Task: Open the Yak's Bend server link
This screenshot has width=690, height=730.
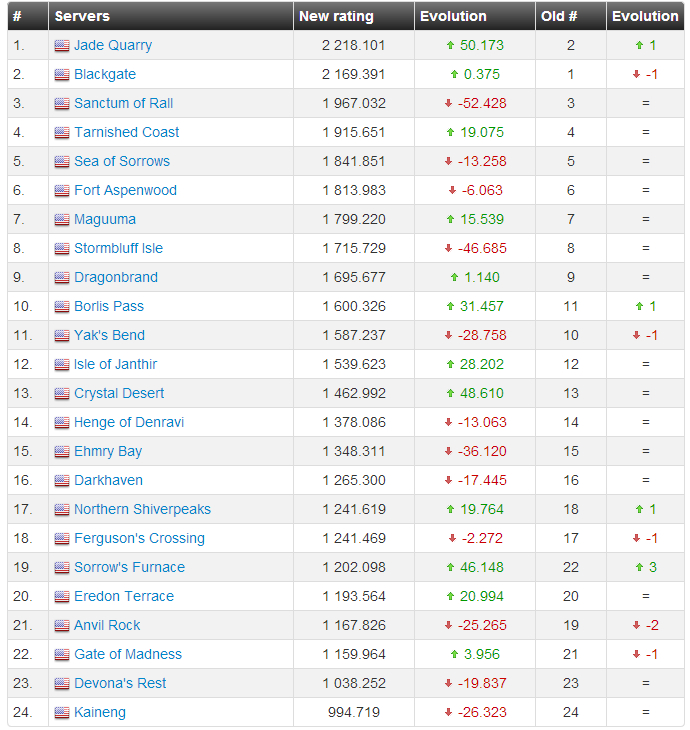Action: 109,335
